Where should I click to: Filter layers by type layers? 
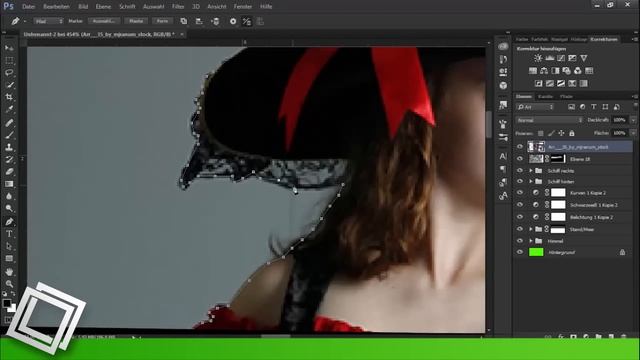[x=594, y=107]
